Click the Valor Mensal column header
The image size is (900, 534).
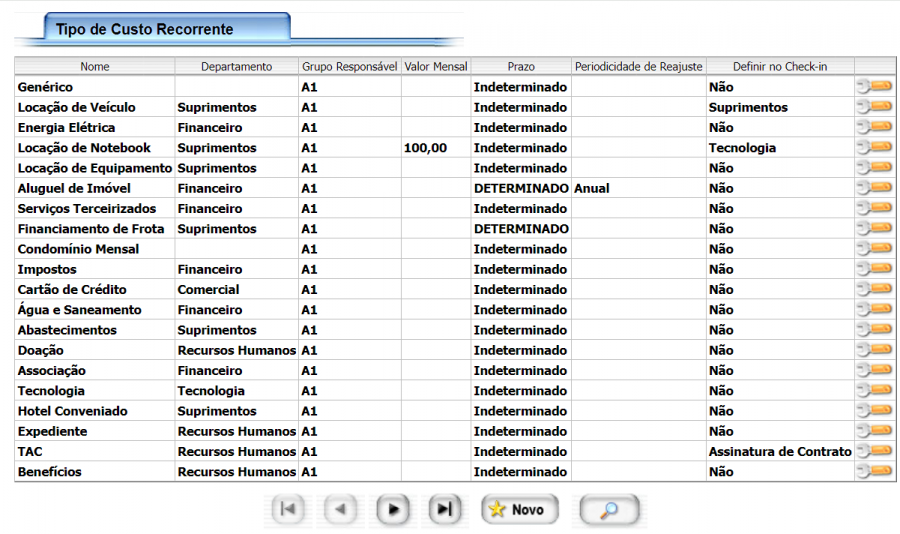click(x=435, y=67)
